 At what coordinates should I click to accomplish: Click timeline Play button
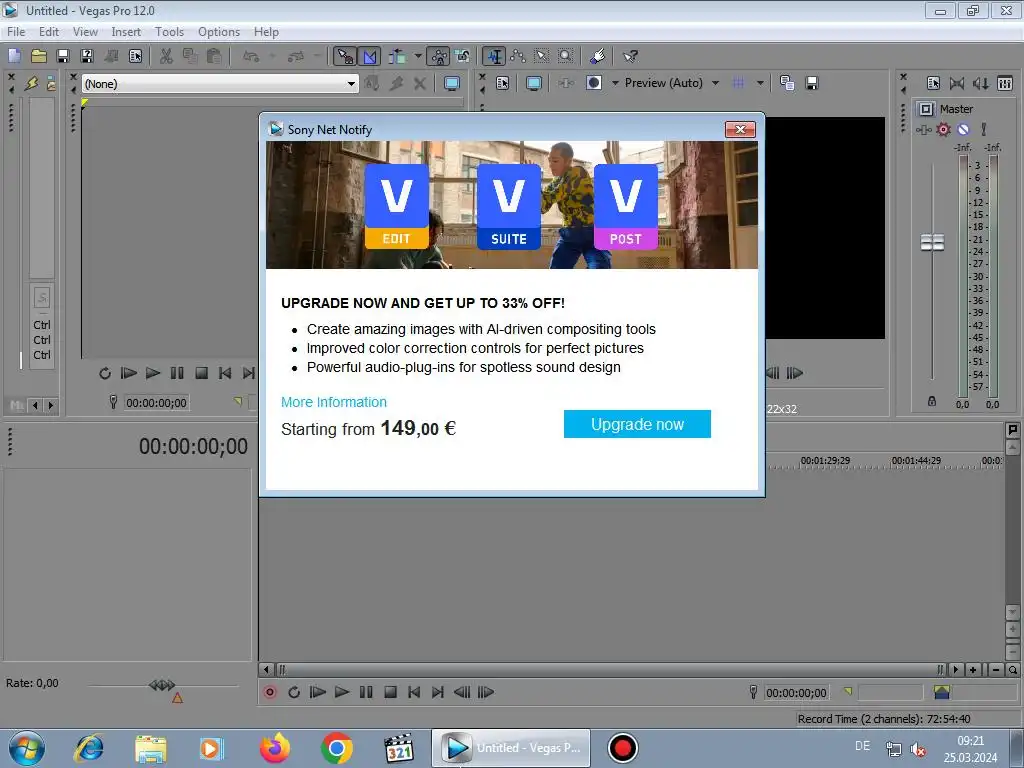pyautogui.click(x=342, y=692)
